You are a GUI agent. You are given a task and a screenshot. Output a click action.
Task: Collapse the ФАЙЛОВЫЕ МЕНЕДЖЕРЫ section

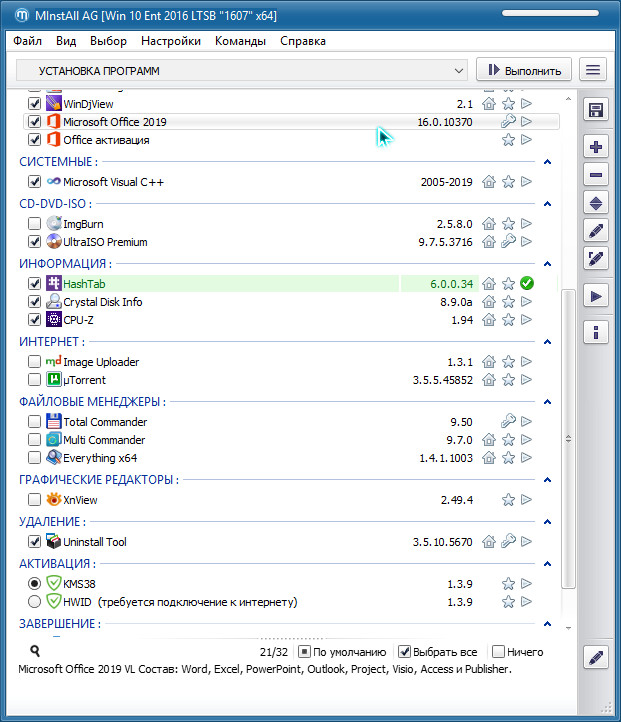(x=547, y=402)
